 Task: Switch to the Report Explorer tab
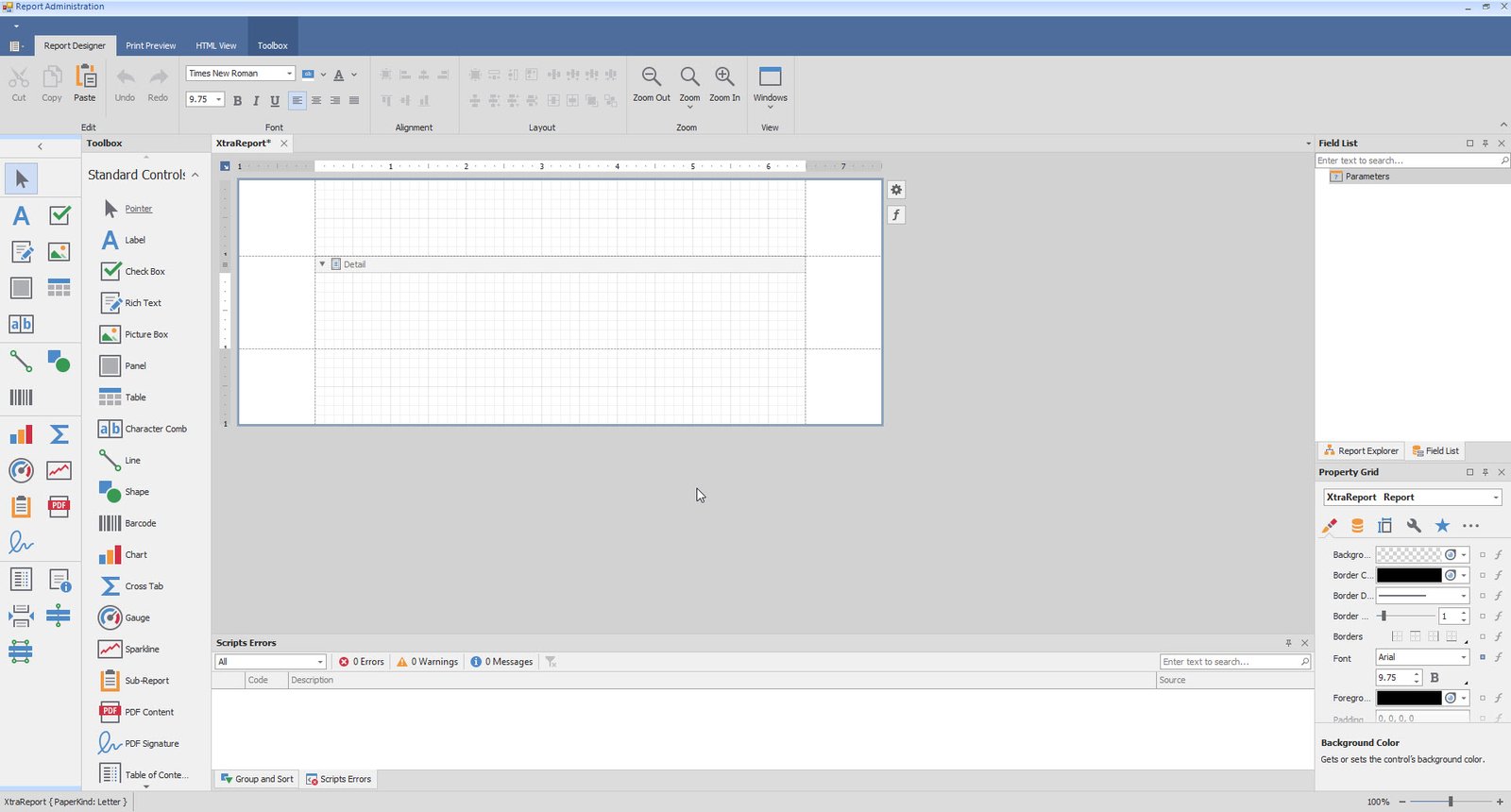[1361, 451]
